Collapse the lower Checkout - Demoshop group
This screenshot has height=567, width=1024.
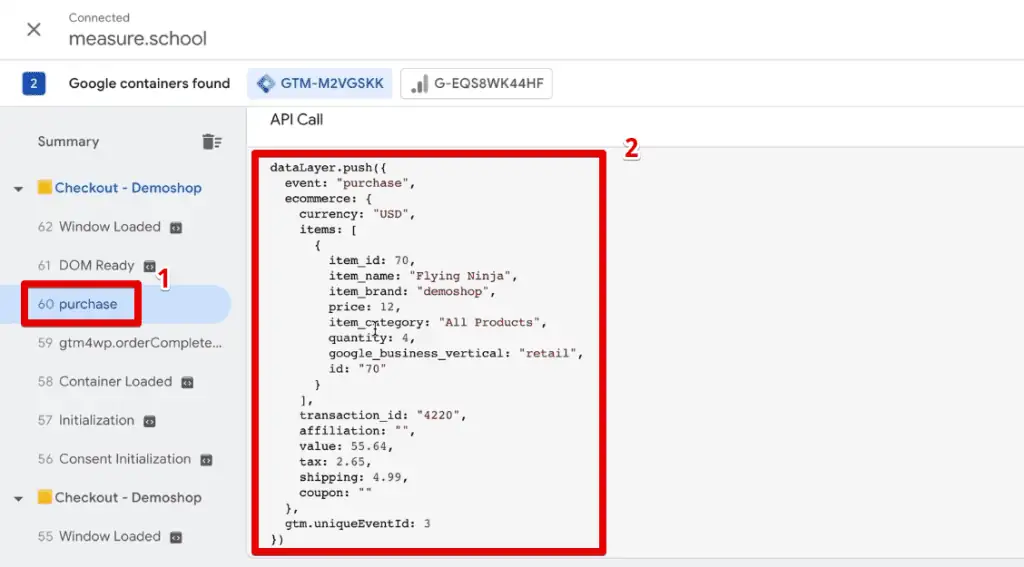click(18, 498)
